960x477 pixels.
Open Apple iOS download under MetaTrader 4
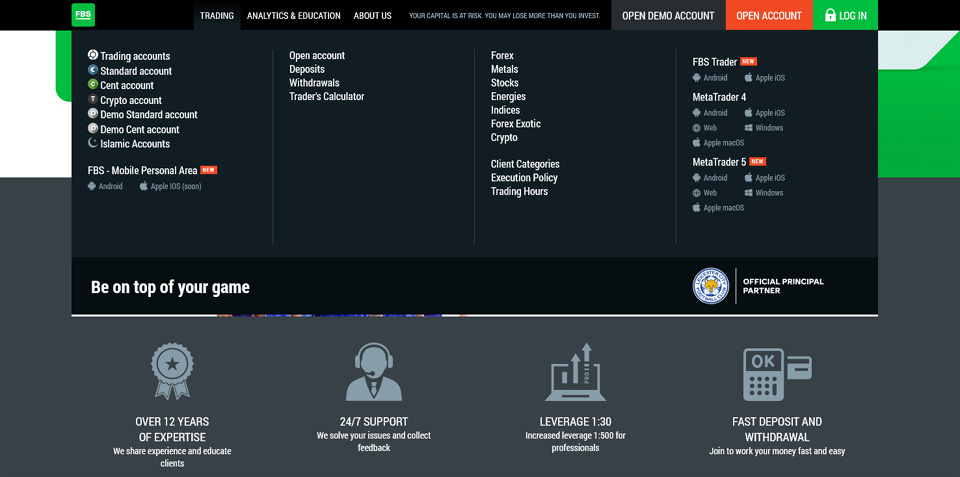pos(765,113)
